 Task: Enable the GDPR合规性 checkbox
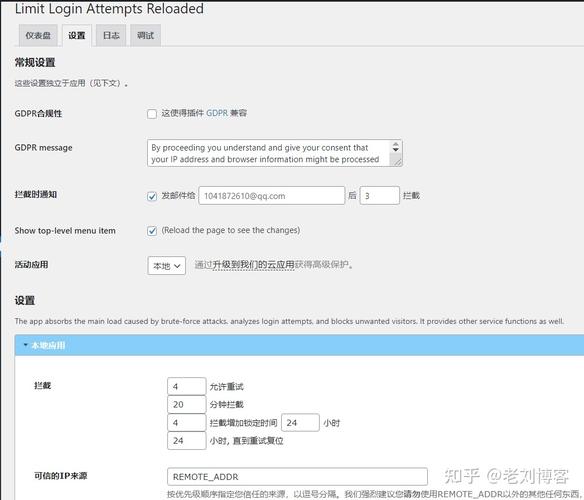(x=152, y=114)
